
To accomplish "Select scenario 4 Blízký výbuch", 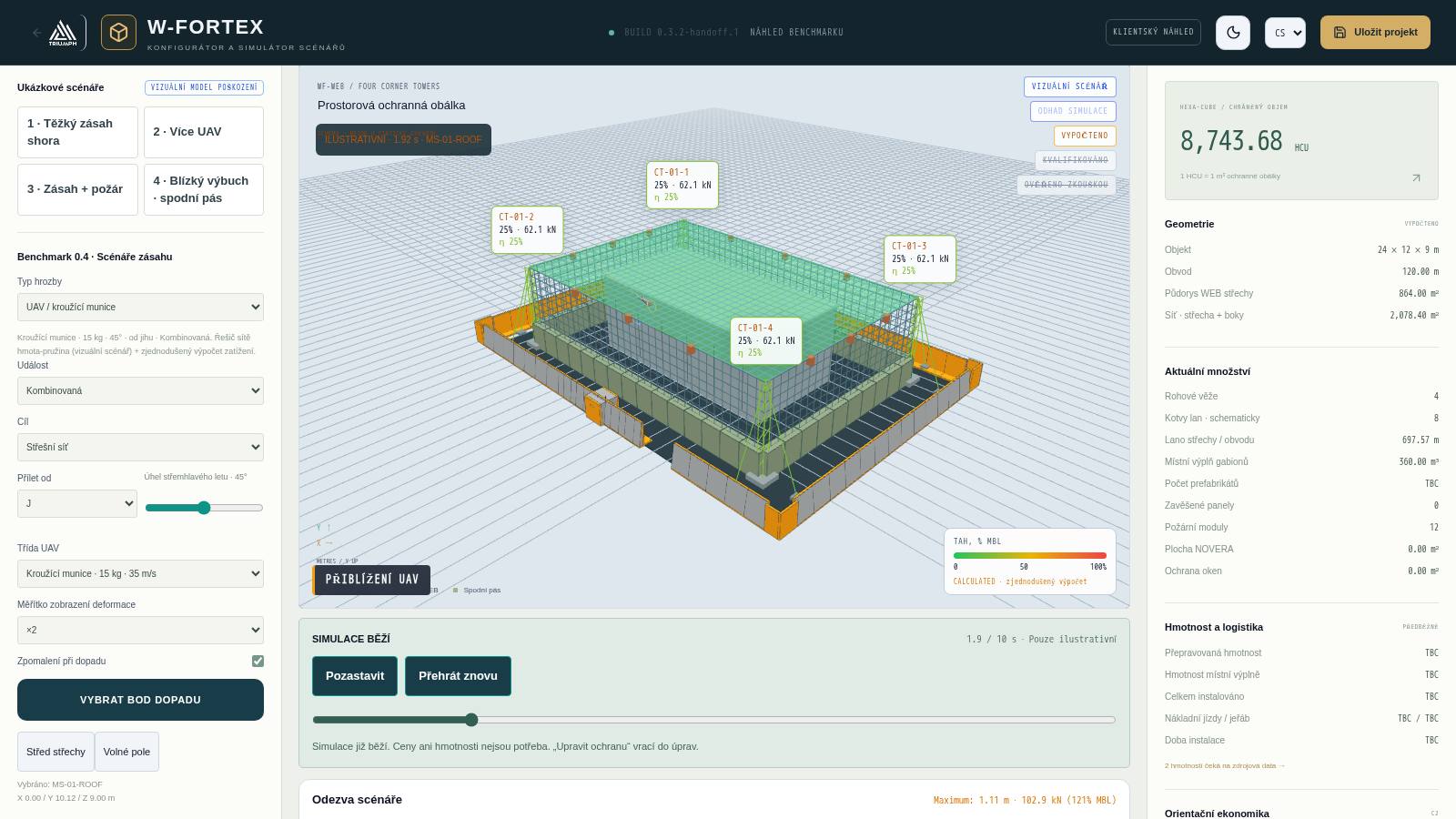I will [204, 189].
